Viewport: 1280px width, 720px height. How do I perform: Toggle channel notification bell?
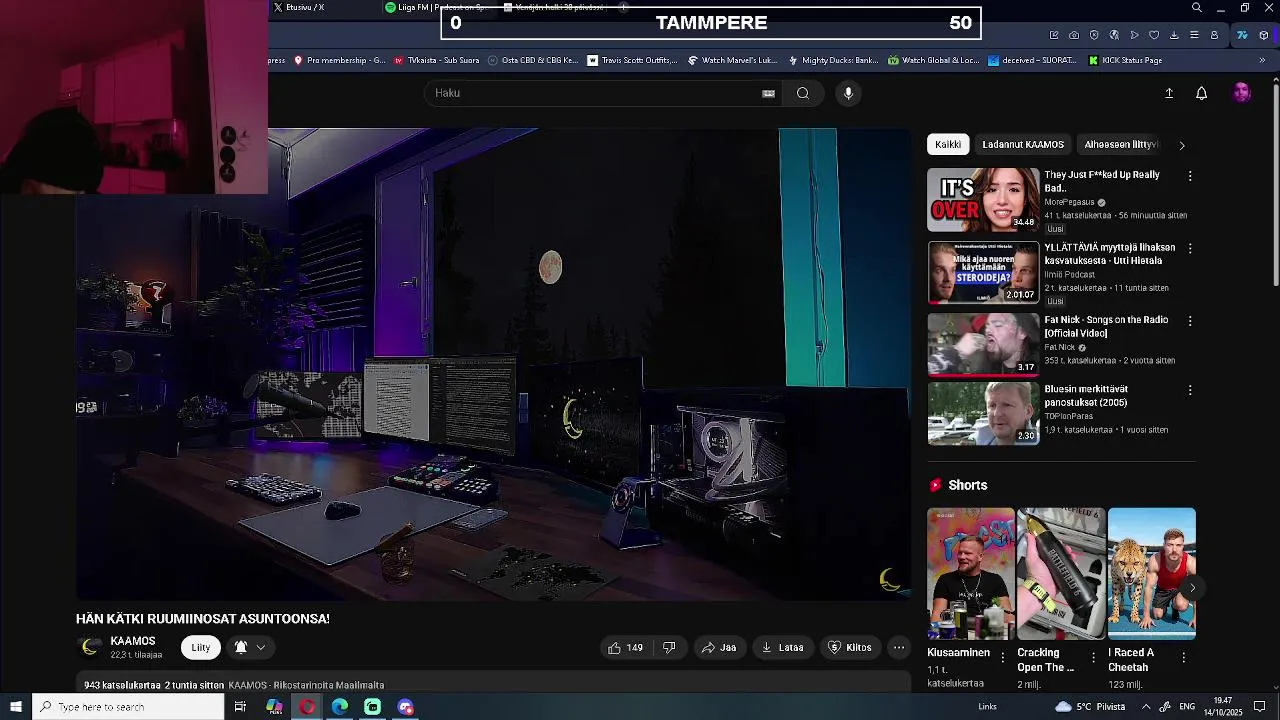pyautogui.click(x=241, y=647)
